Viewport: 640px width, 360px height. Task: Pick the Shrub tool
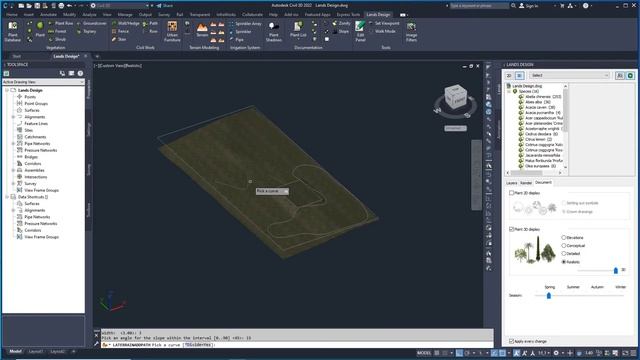(57, 39)
